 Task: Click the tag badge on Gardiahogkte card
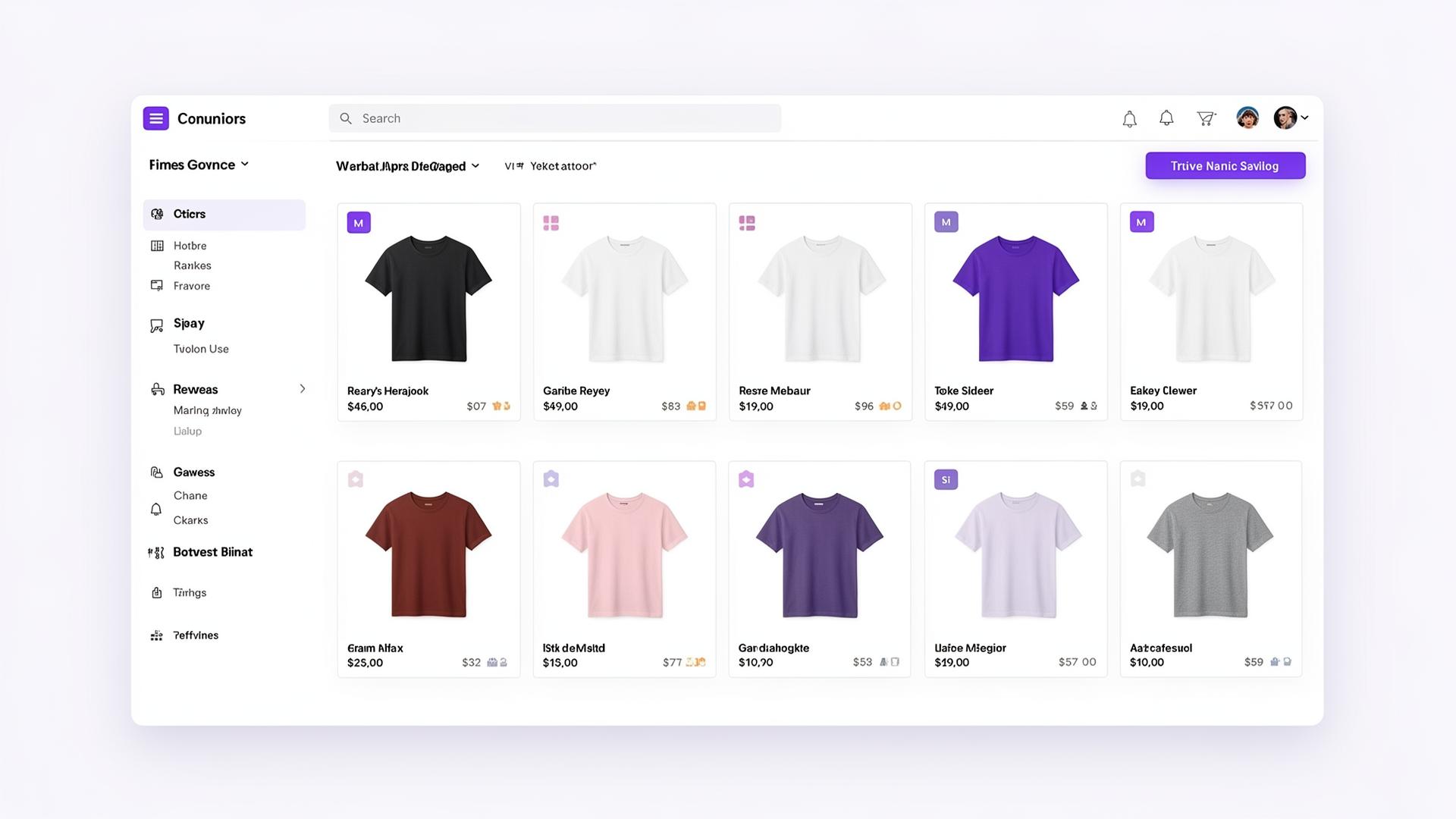(x=746, y=479)
